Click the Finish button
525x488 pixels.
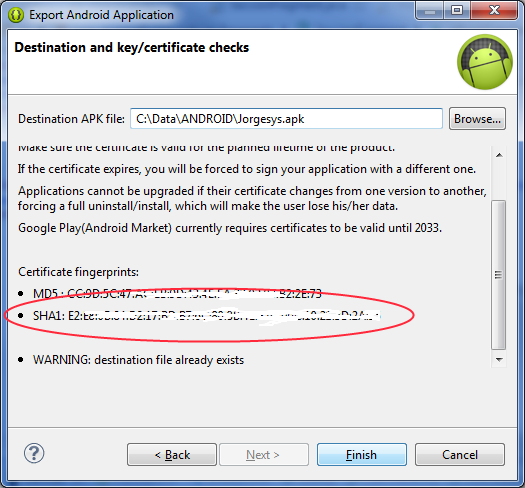[362, 455]
